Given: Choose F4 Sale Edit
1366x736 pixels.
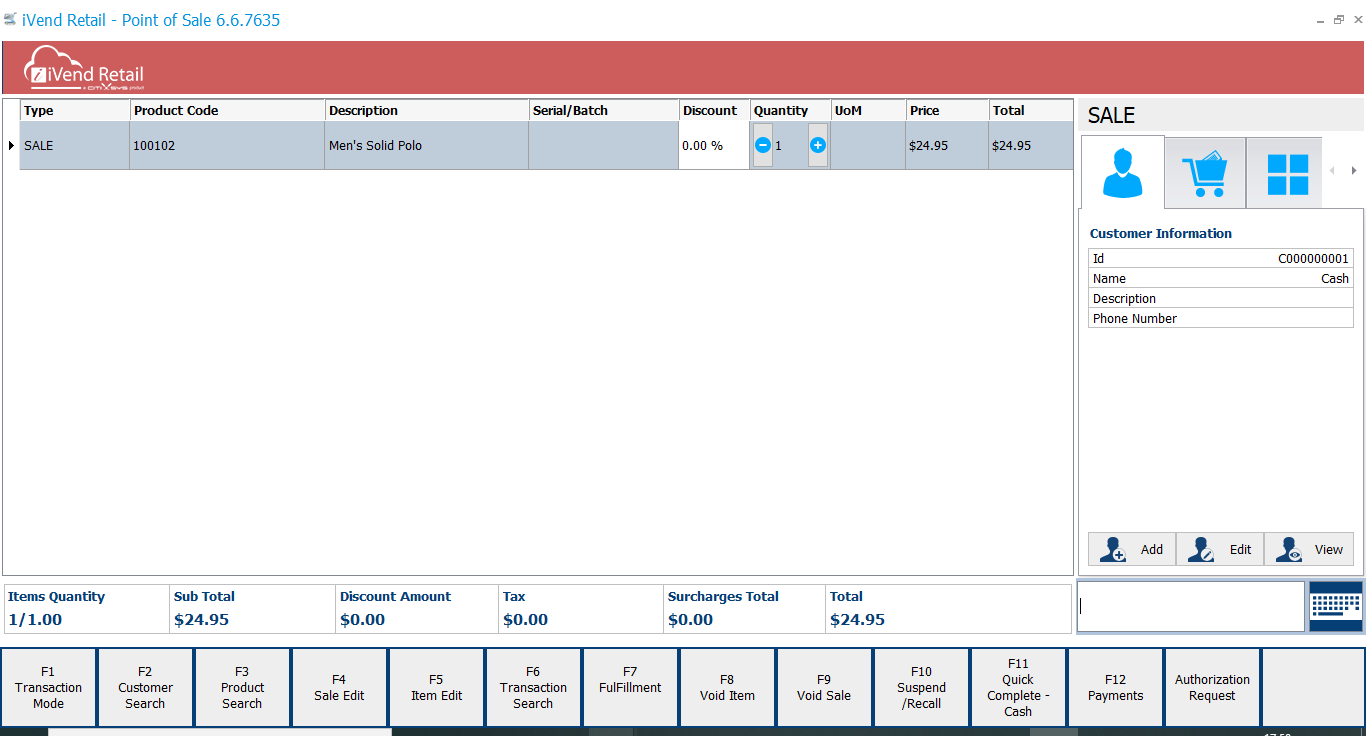Looking at the screenshot, I should (x=340, y=688).
